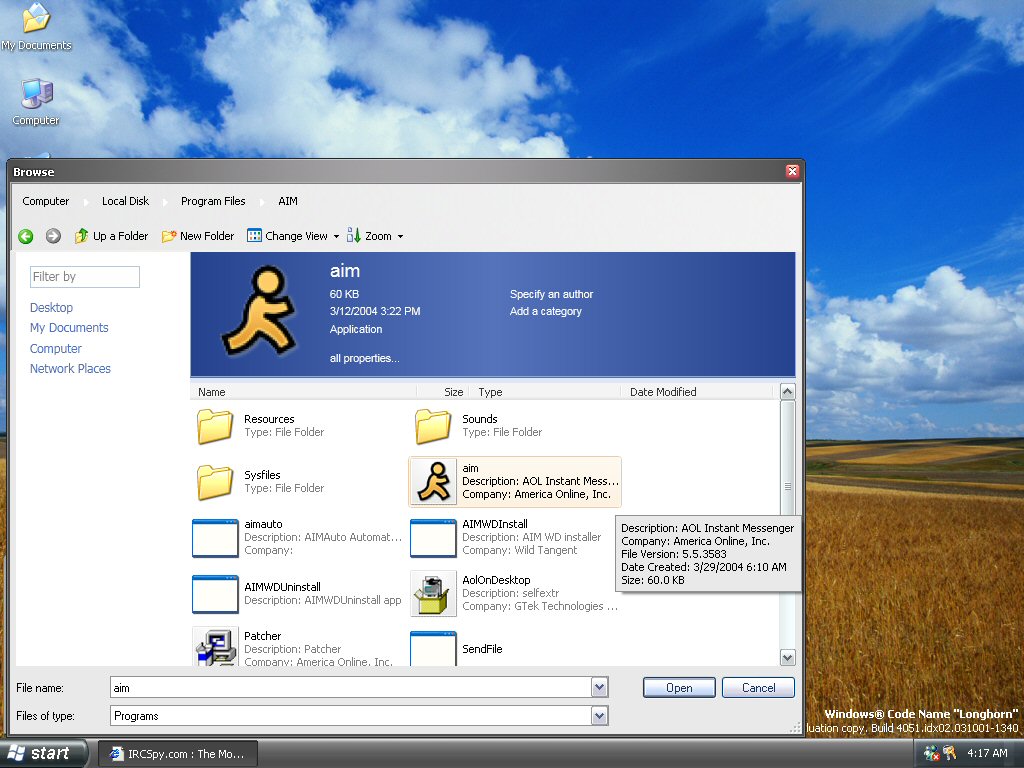Viewport: 1024px width, 768px height.
Task: Open the Files of type dropdown
Action: [599, 715]
